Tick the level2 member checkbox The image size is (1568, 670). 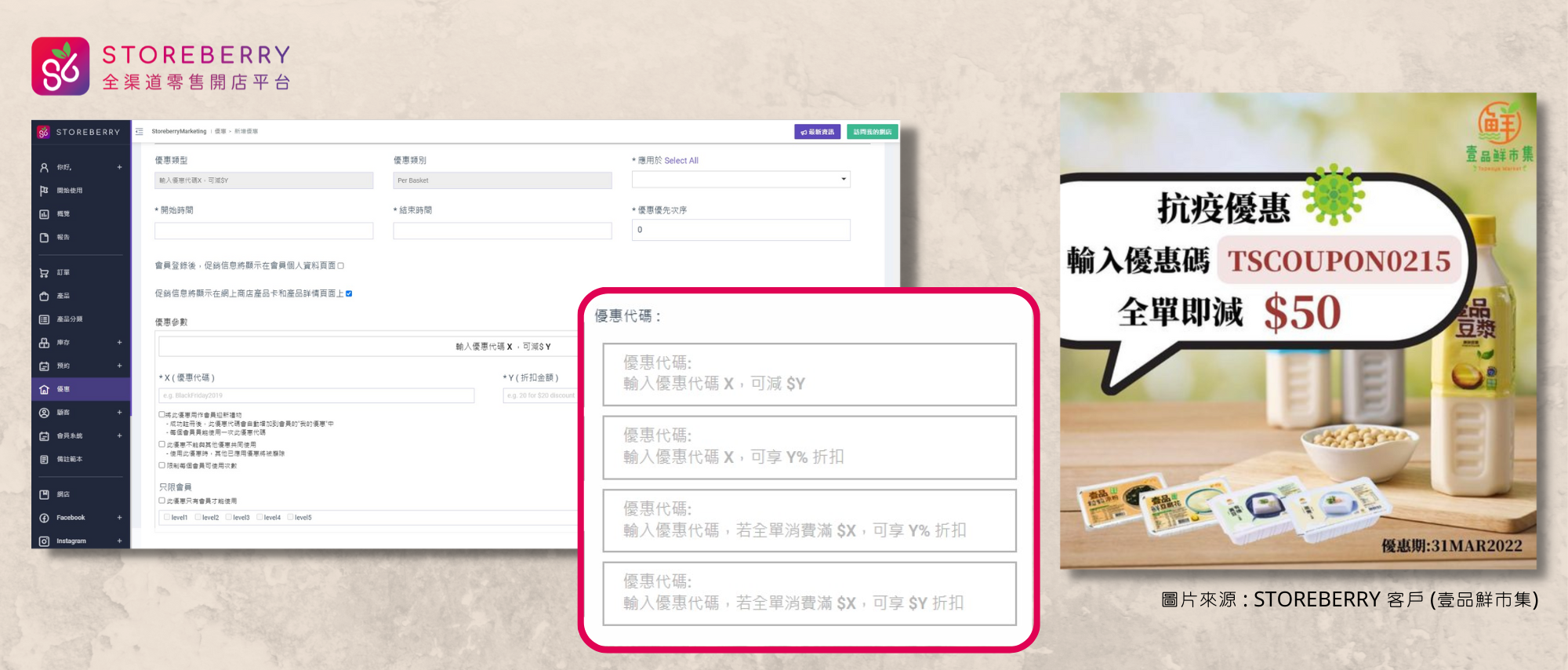click(198, 517)
